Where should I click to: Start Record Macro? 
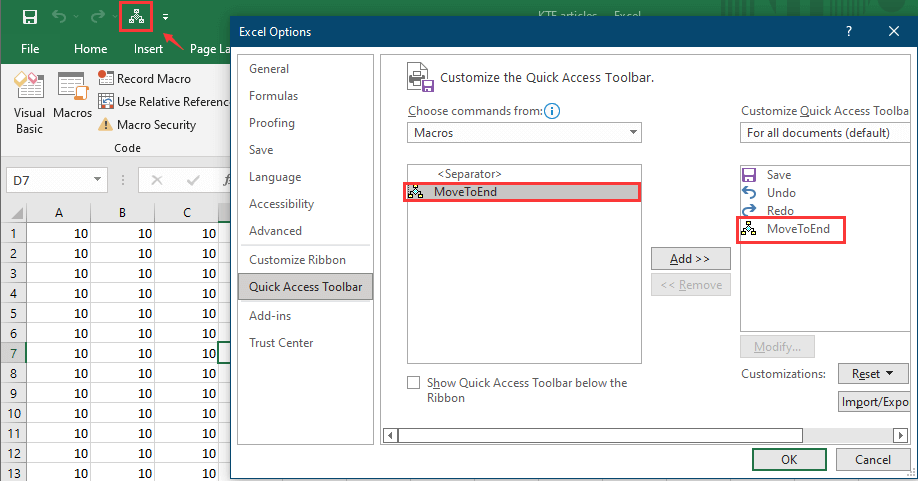click(x=144, y=78)
